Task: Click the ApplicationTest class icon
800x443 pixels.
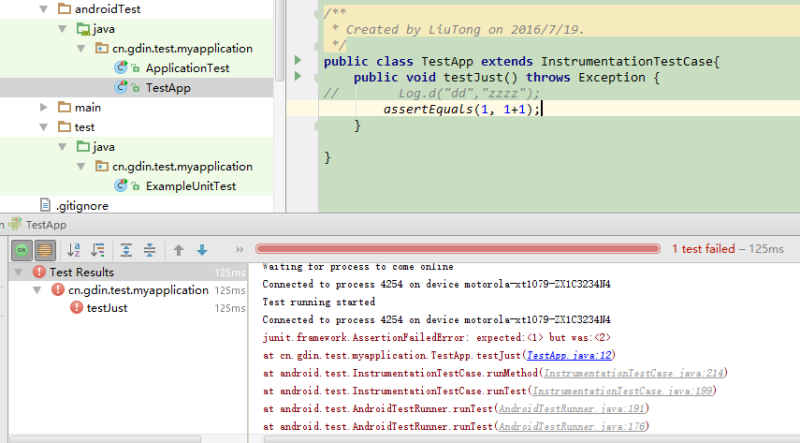Action: pyautogui.click(x=121, y=67)
